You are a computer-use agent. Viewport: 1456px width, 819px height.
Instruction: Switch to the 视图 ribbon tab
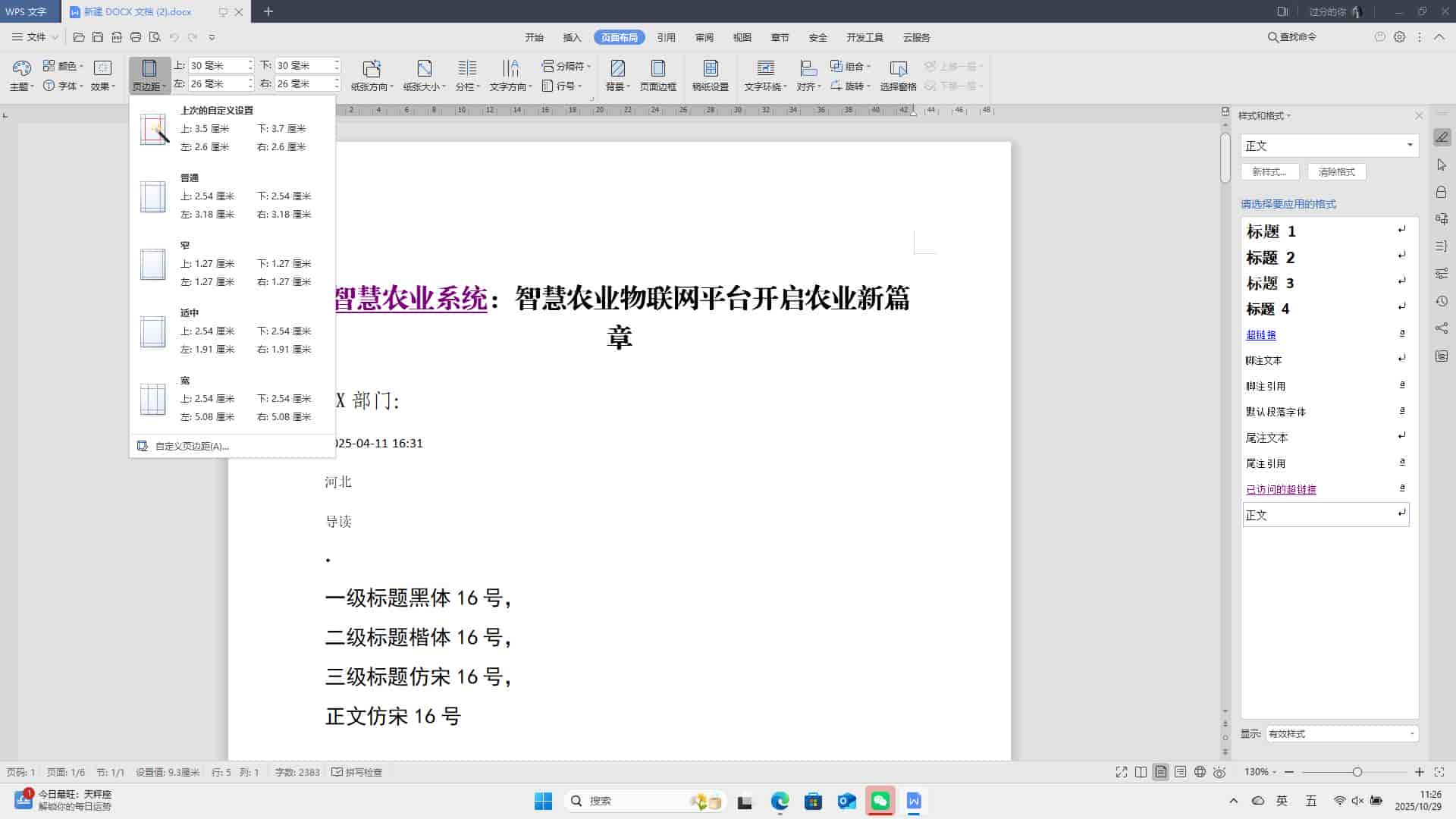pyautogui.click(x=742, y=37)
